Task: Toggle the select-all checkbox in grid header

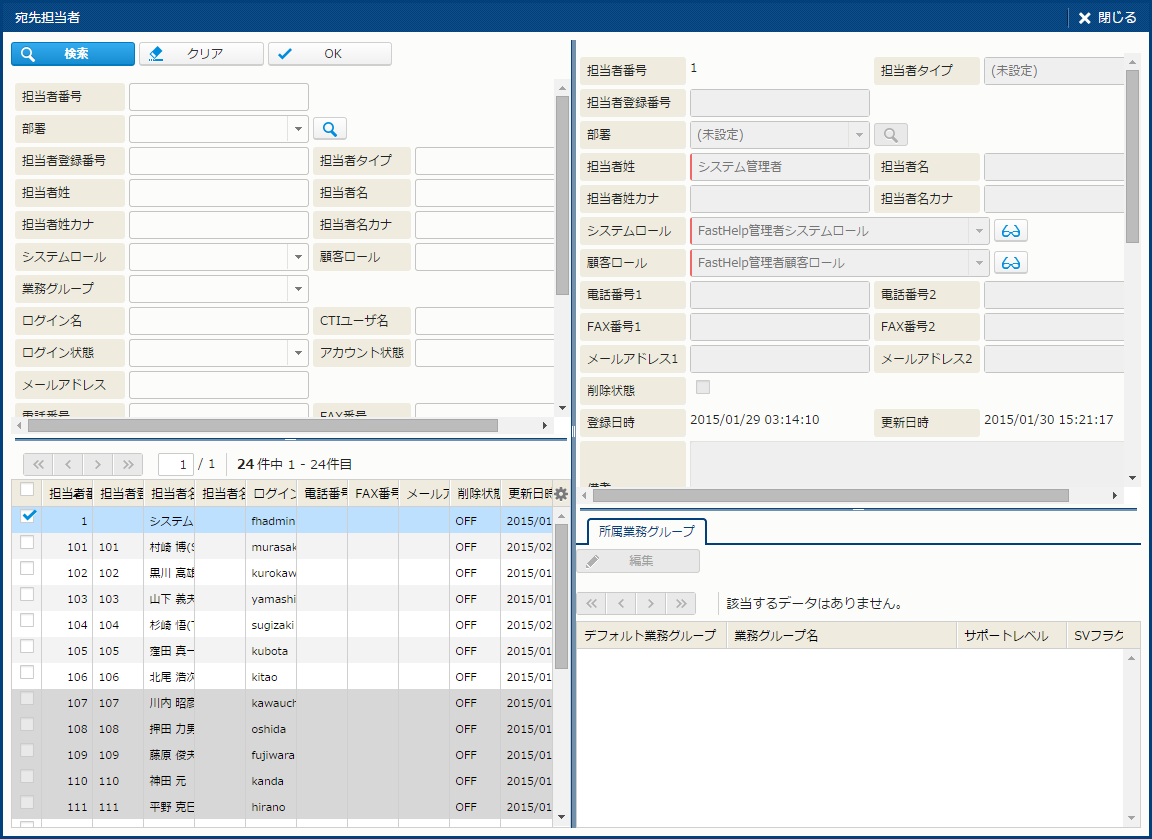Action: click(28, 490)
